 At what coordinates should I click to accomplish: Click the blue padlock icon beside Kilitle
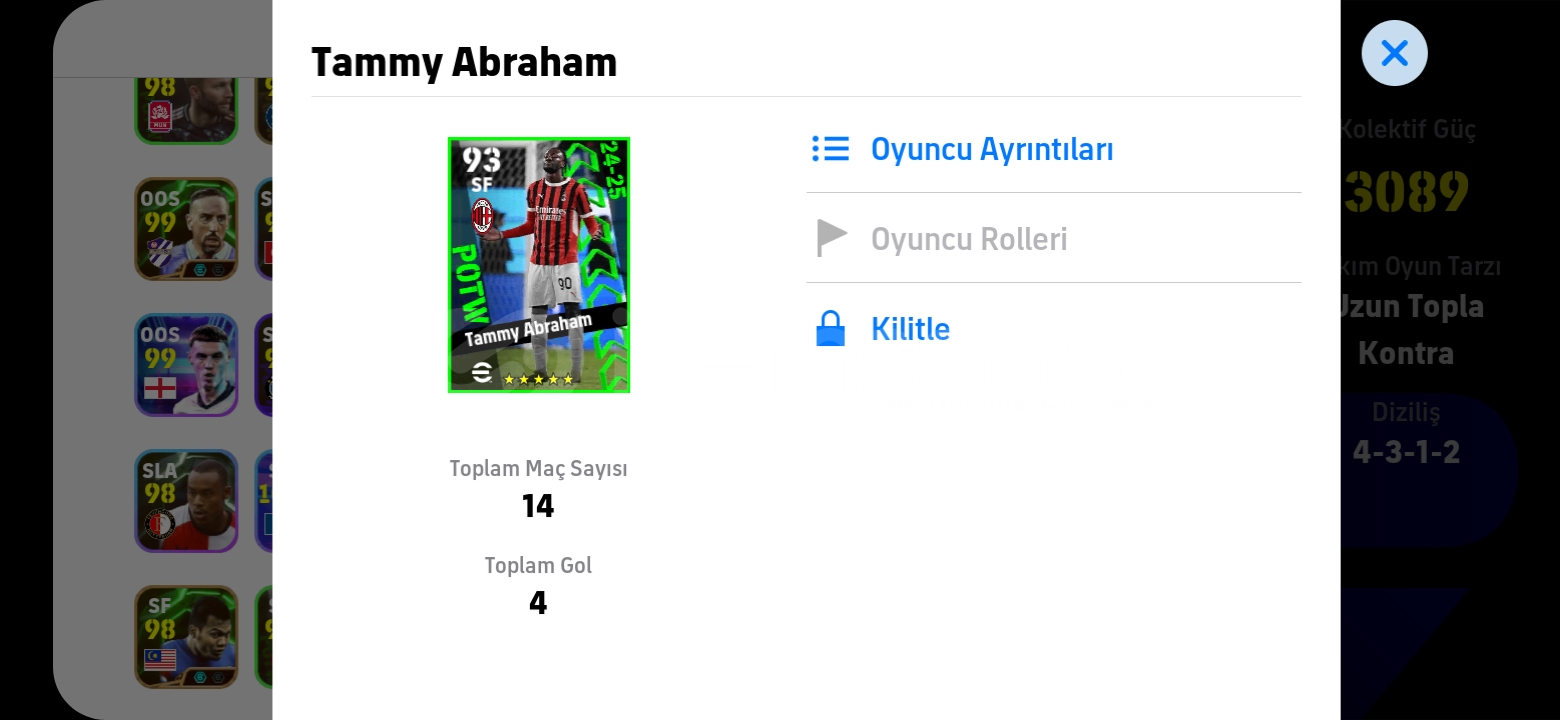pyautogui.click(x=830, y=328)
